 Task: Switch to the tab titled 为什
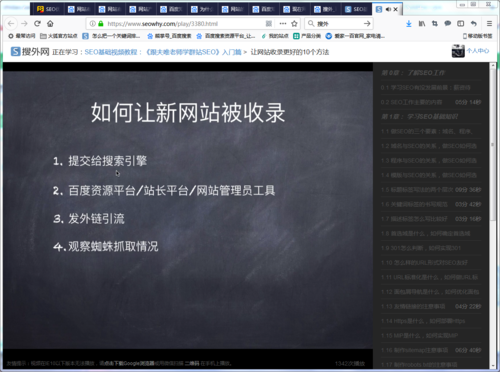click(202, 9)
